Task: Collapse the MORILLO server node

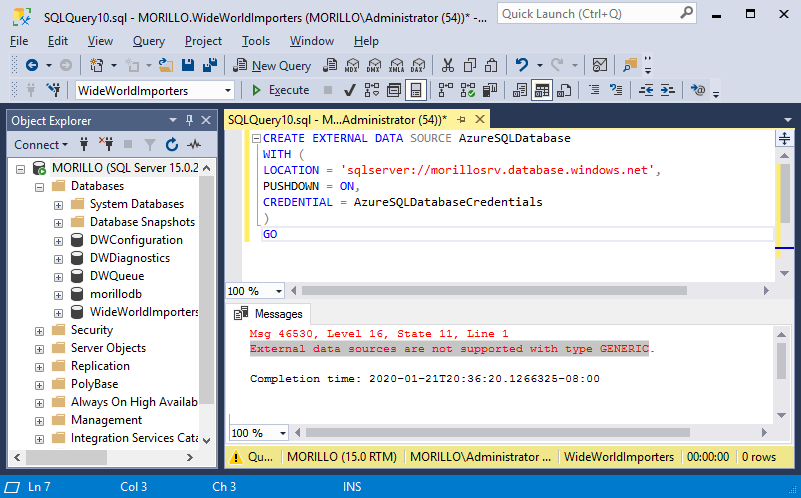Action: click(x=20, y=169)
